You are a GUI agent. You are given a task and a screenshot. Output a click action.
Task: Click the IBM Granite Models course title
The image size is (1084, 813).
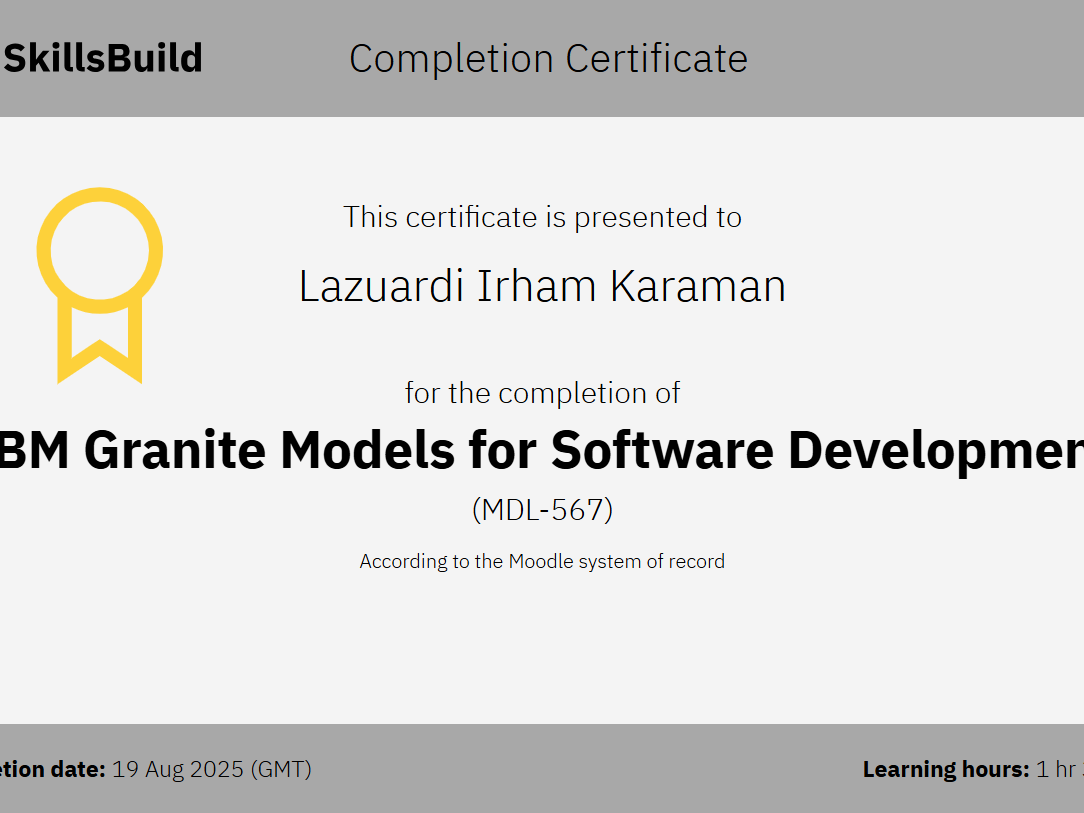tap(542, 450)
